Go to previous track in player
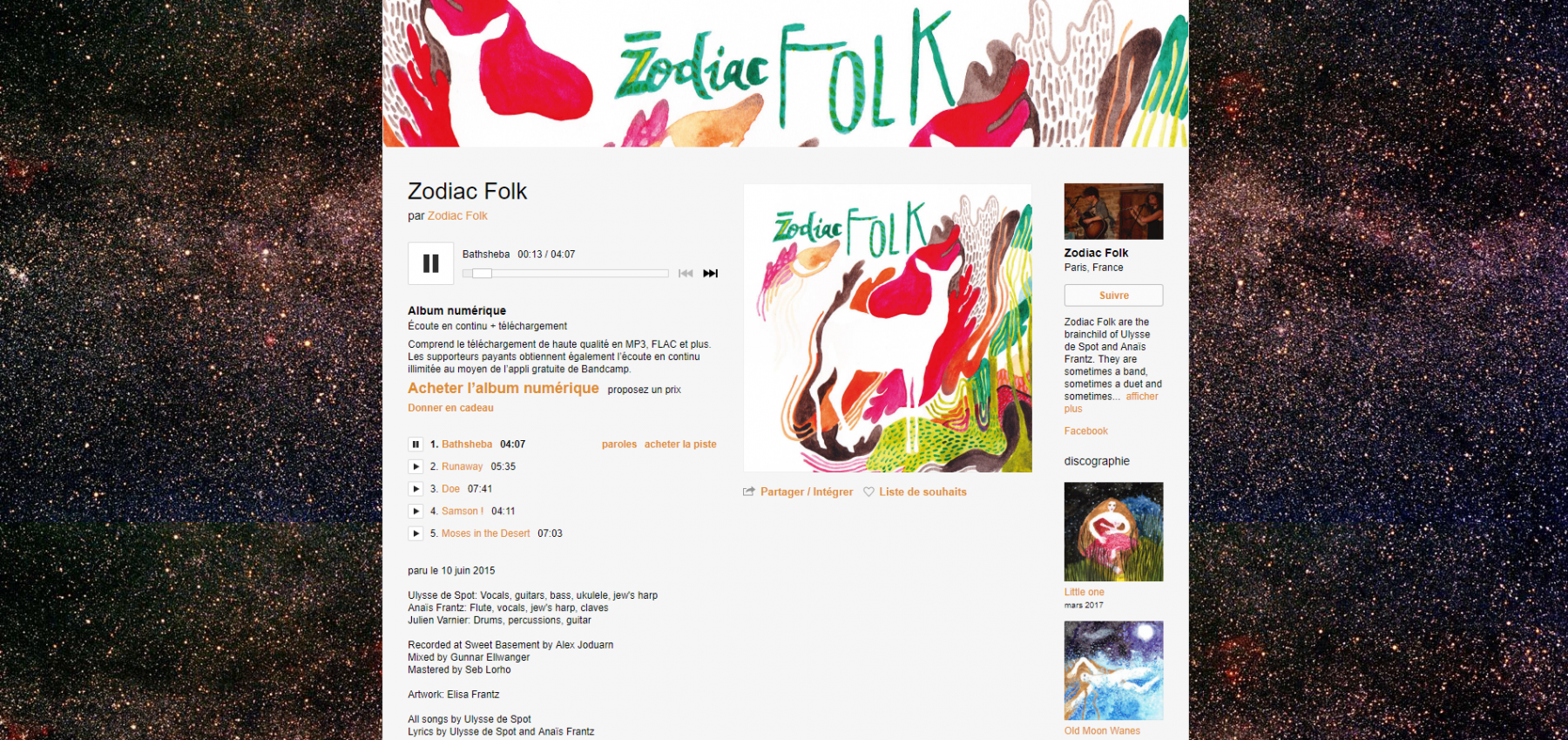Image resolution: width=1568 pixels, height=740 pixels. [686, 274]
